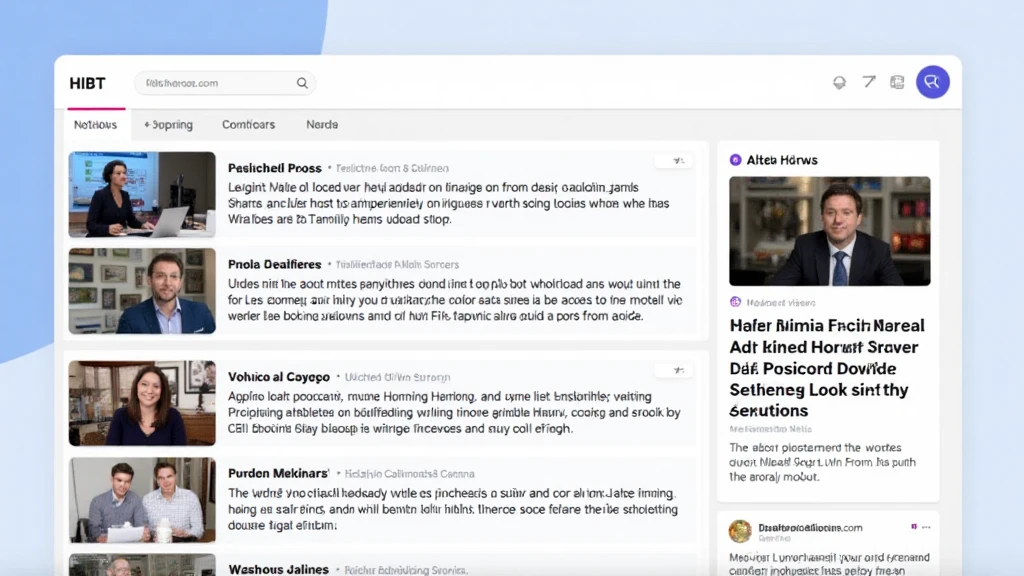This screenshot has height=576, width=1024.
Task: Click the grey subtitle beside Purden Mekinars
Action: coord(409,474)
